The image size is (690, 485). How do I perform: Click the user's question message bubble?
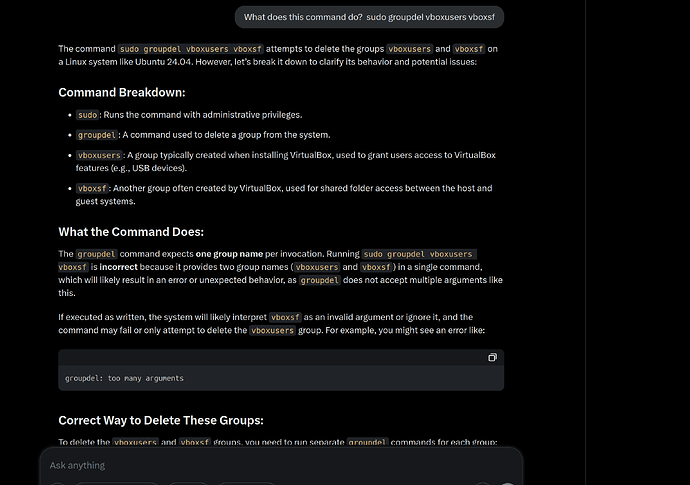point(369,17)
